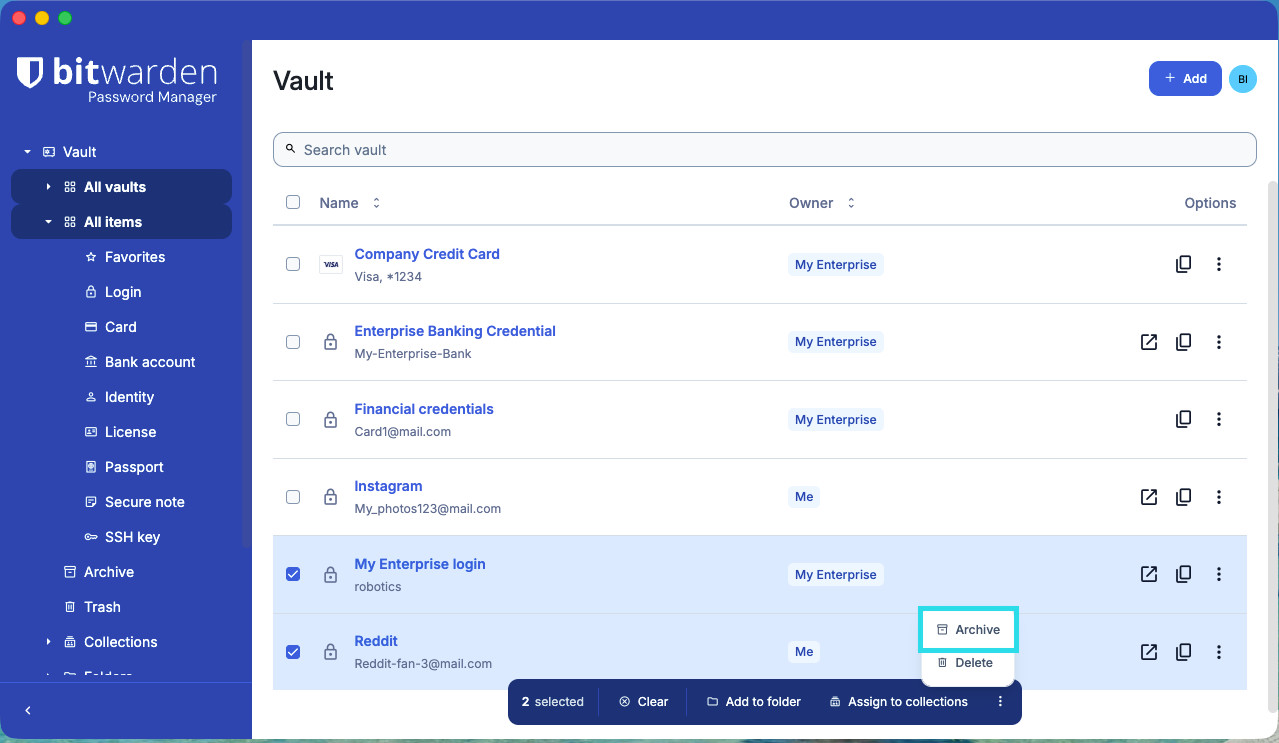Image resolution: width=1279 pixels, height=743 pixels.
Task: Launch the Instagram login link icon
Action: tap(1149, 497)
